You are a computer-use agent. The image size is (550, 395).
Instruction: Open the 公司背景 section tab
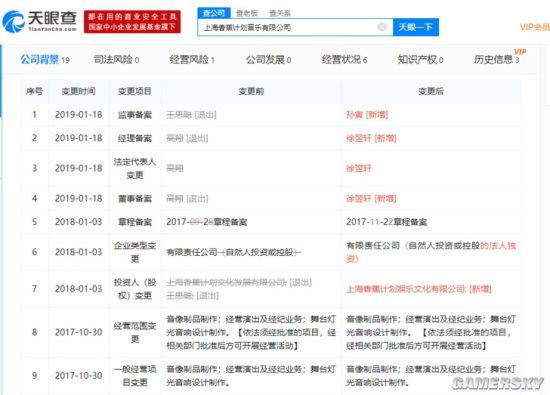coord(45,60)
